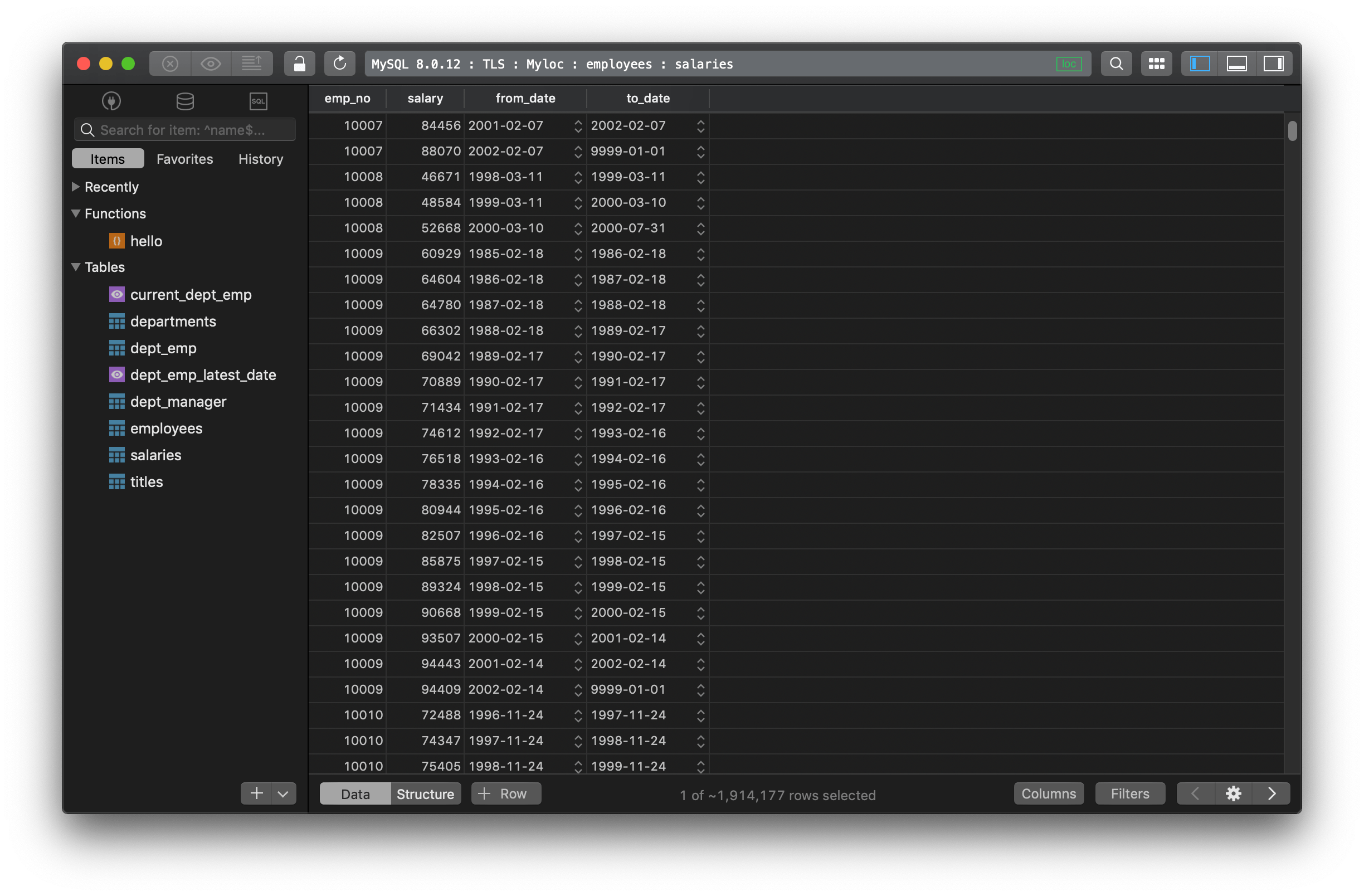Open the dropdown arrow beside plus button
1364x896 pixels.
click(282, 793)
